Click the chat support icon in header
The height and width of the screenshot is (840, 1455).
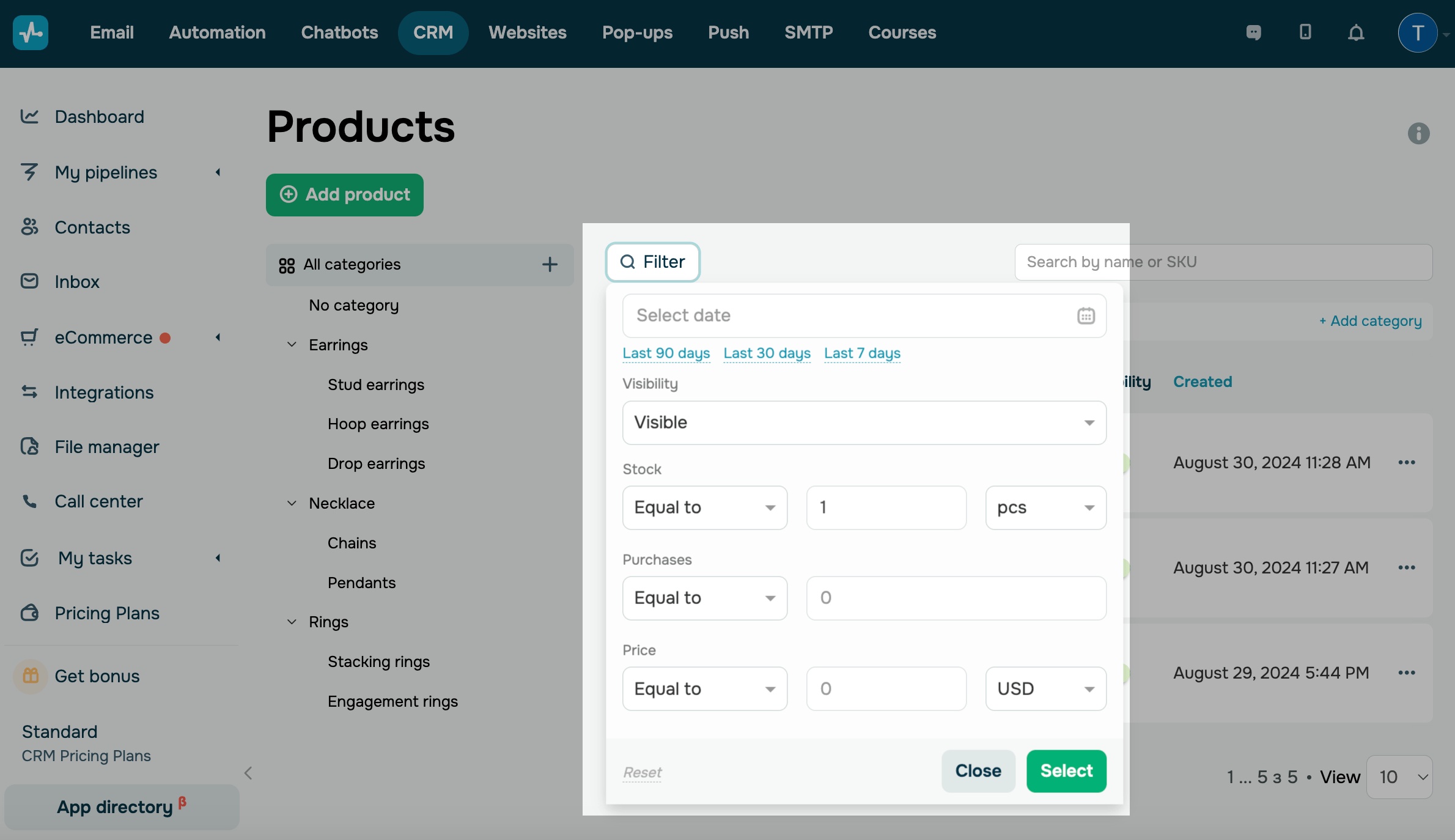[x=1253, y=32]
